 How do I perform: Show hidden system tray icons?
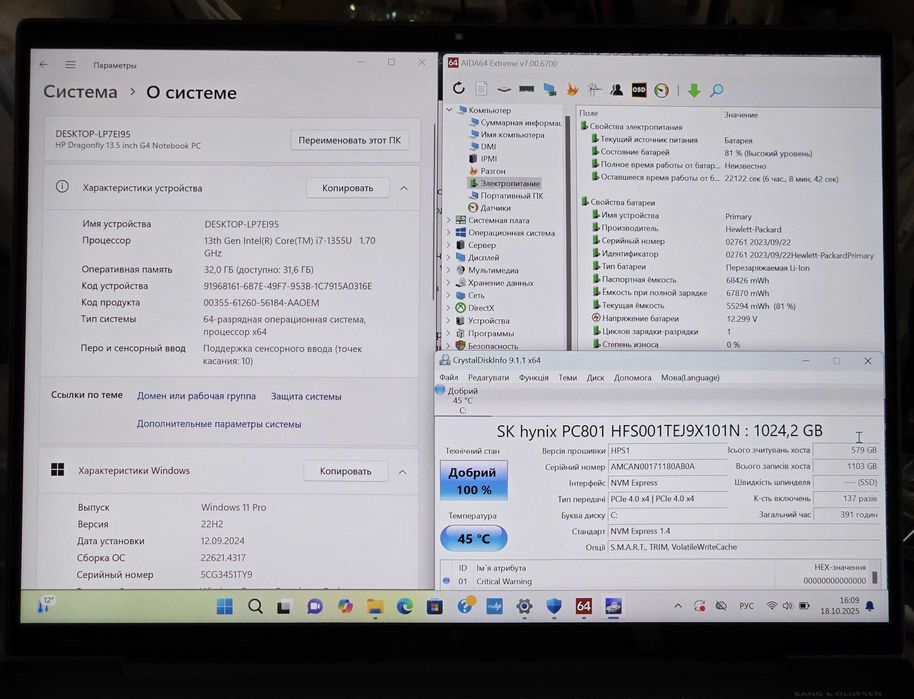(x=678, y=606)
